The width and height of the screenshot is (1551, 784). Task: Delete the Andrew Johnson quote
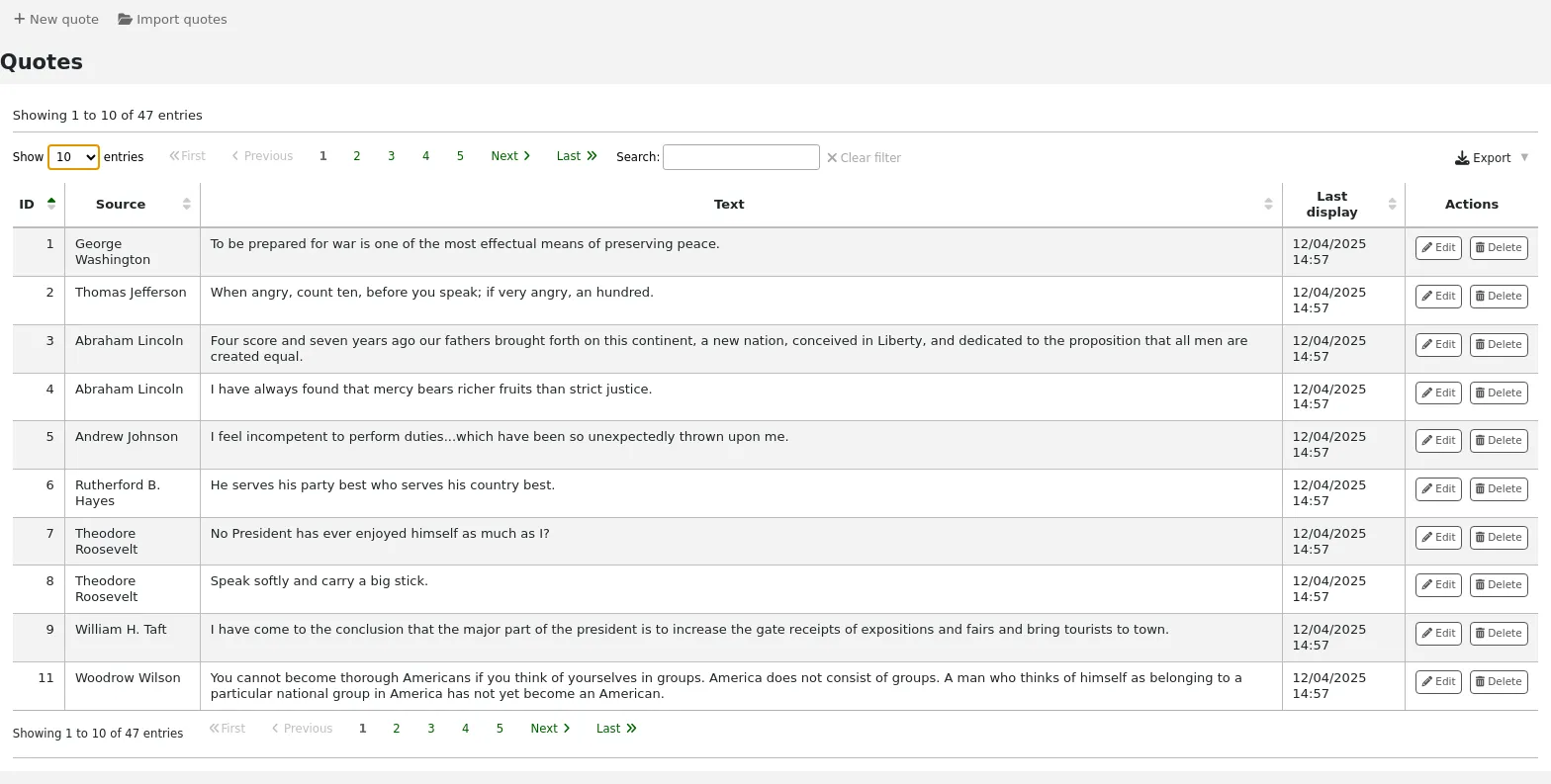[x=1499, y=441]
